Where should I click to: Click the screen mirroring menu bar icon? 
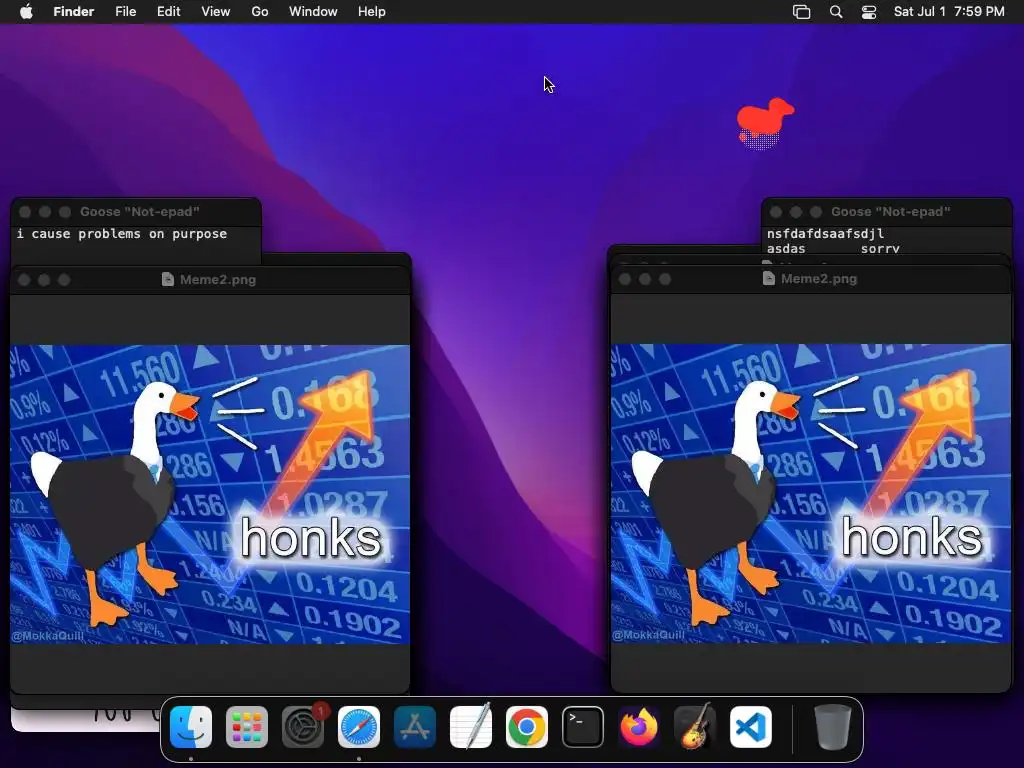tap(801, 12)
